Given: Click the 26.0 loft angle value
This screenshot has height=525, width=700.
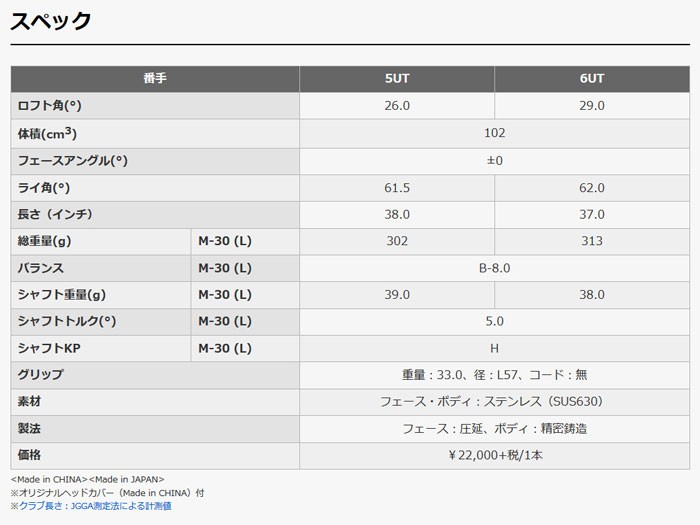Looking at the screenshot, I should click(x=397, y=106).
